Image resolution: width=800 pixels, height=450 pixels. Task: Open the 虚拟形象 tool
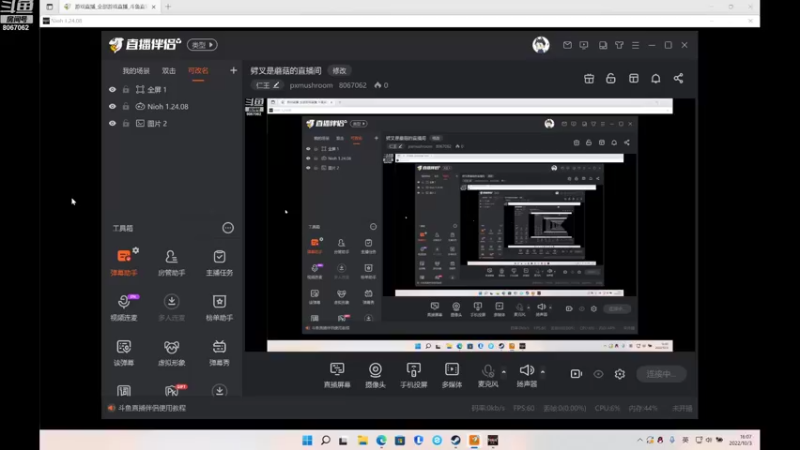[x=171, y=353]
